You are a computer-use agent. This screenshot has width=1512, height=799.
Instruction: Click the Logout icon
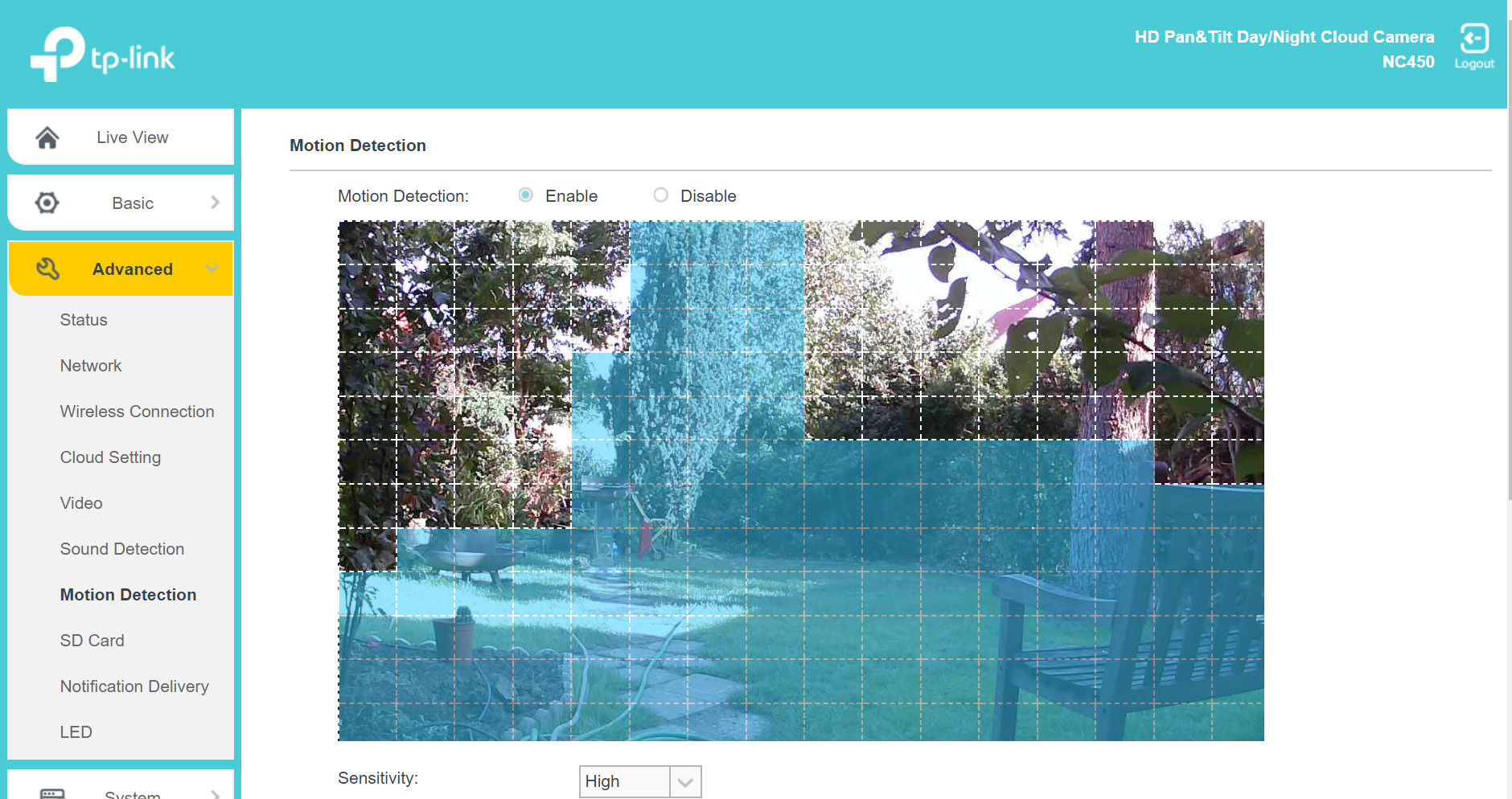1474,38
